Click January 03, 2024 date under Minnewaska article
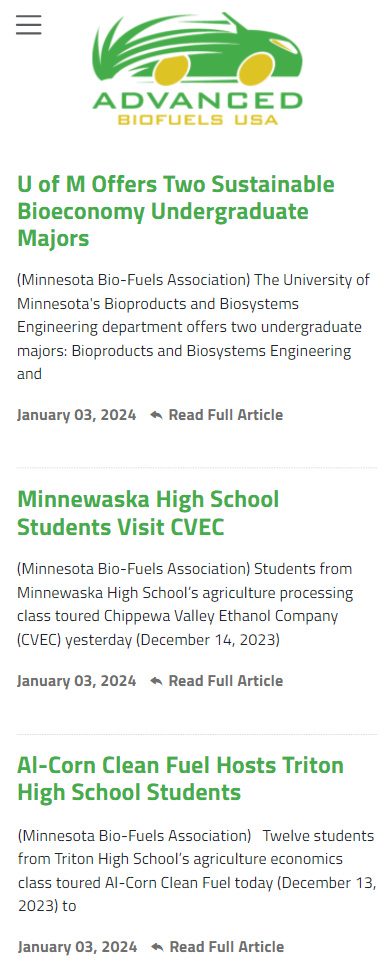 click(76, 681)
